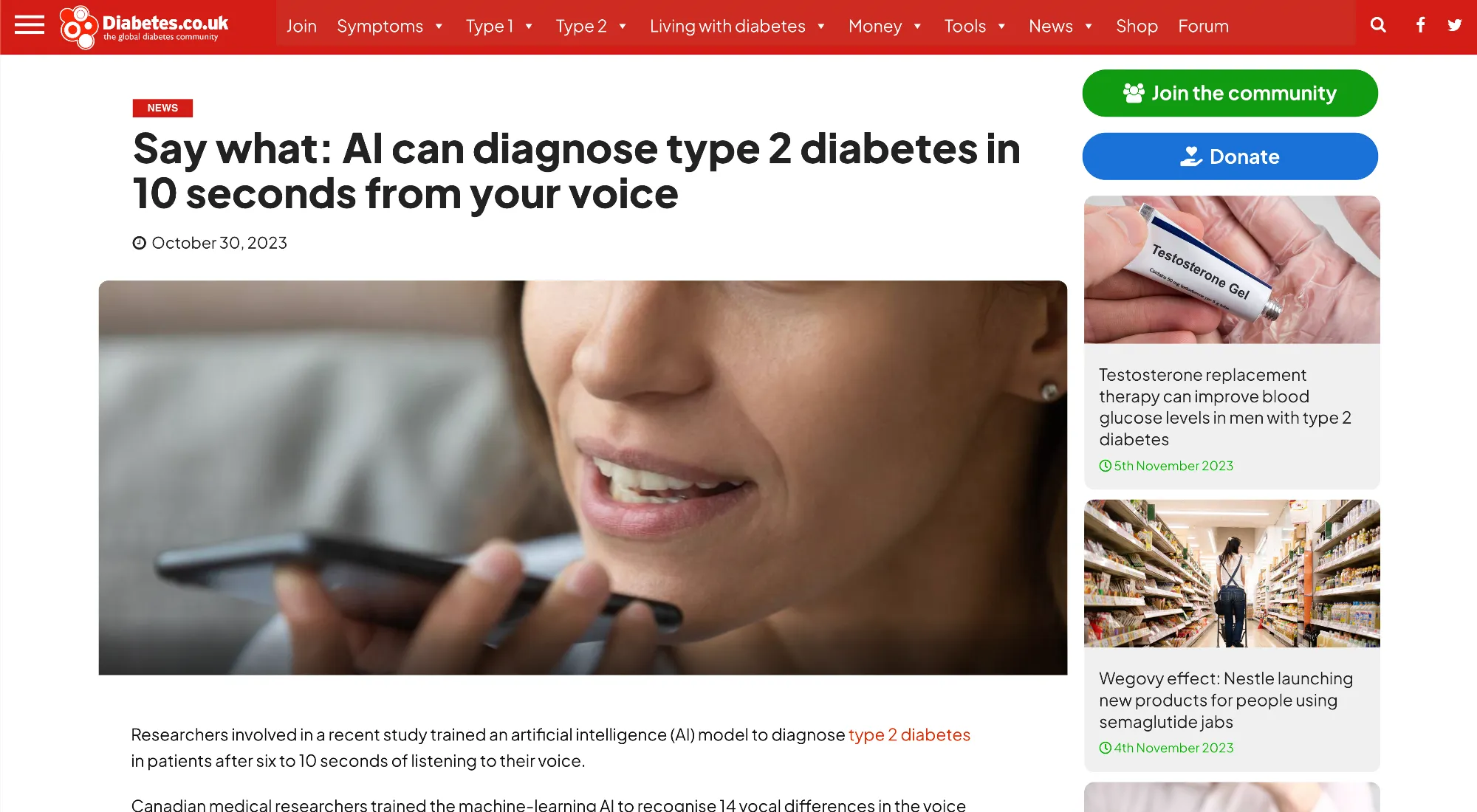The width and height of the screenshot is (1477, 812).
Task: Expand the Type 1 dropdown menu
Action: [499, 27]
